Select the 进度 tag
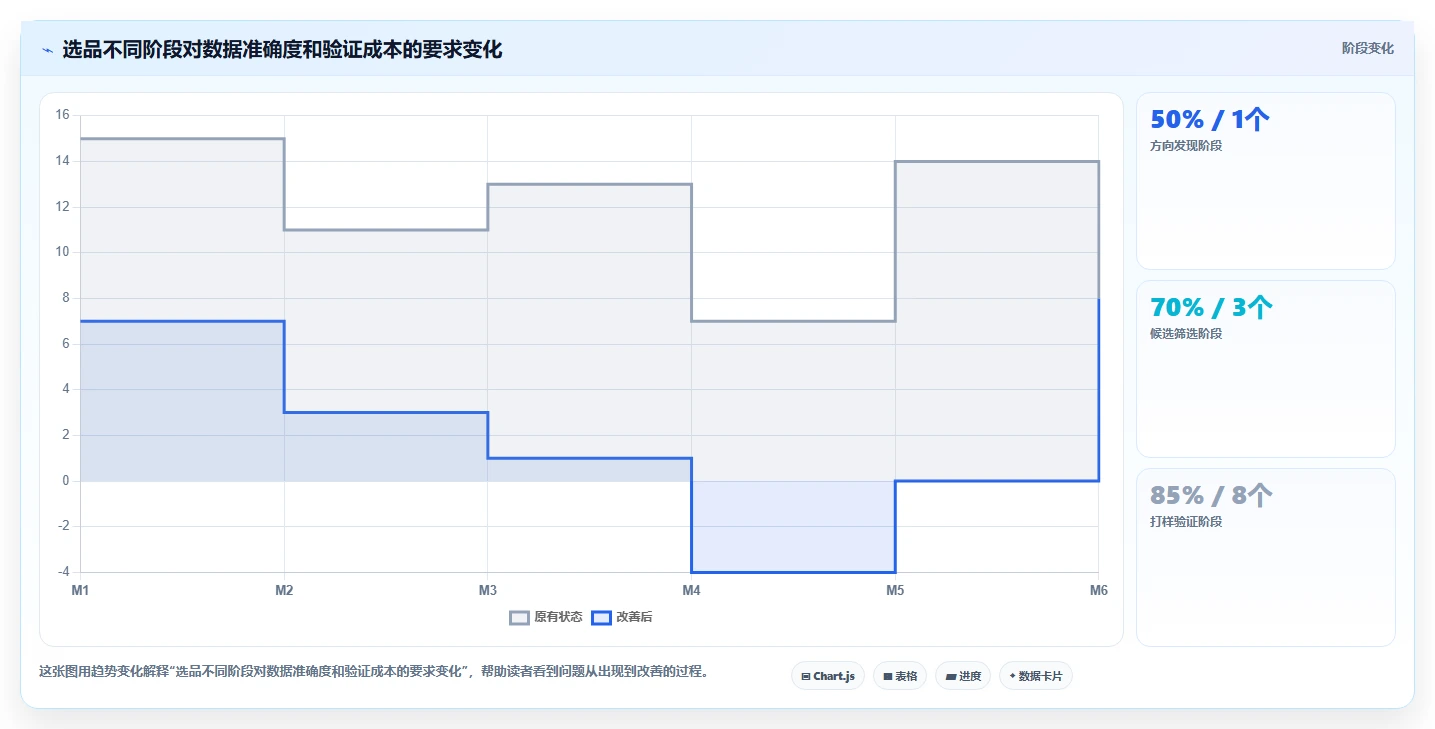 (x=963, y=676)
